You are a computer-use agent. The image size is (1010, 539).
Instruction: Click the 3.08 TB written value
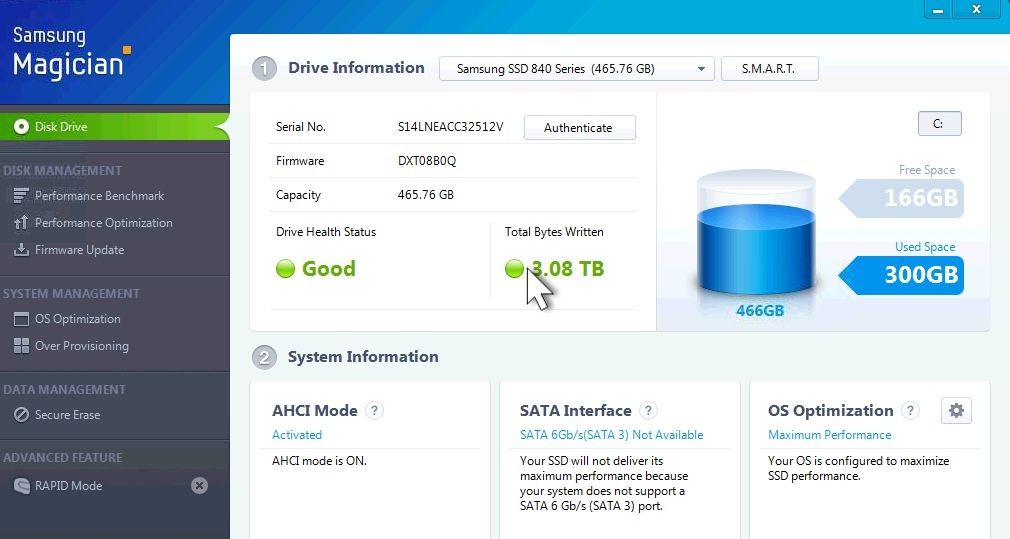coord(567,269)
